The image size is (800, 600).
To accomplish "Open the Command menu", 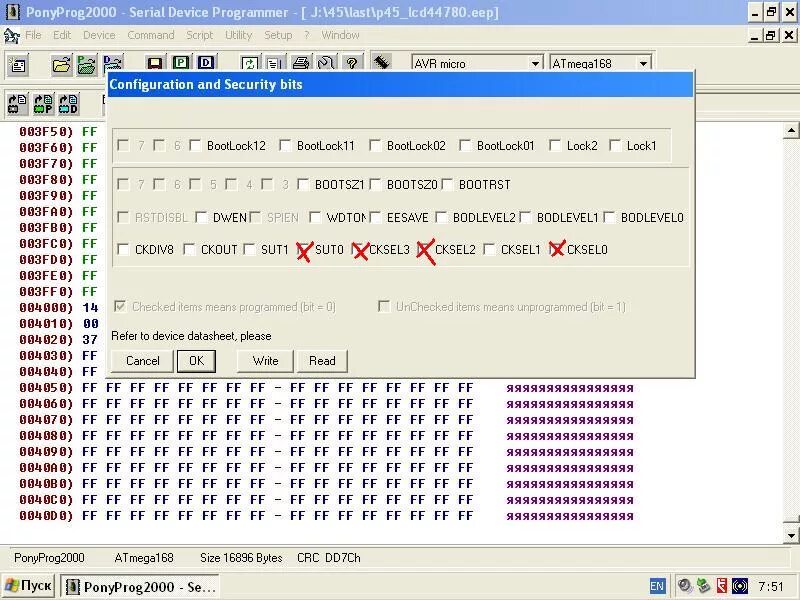I will point(151,35).
